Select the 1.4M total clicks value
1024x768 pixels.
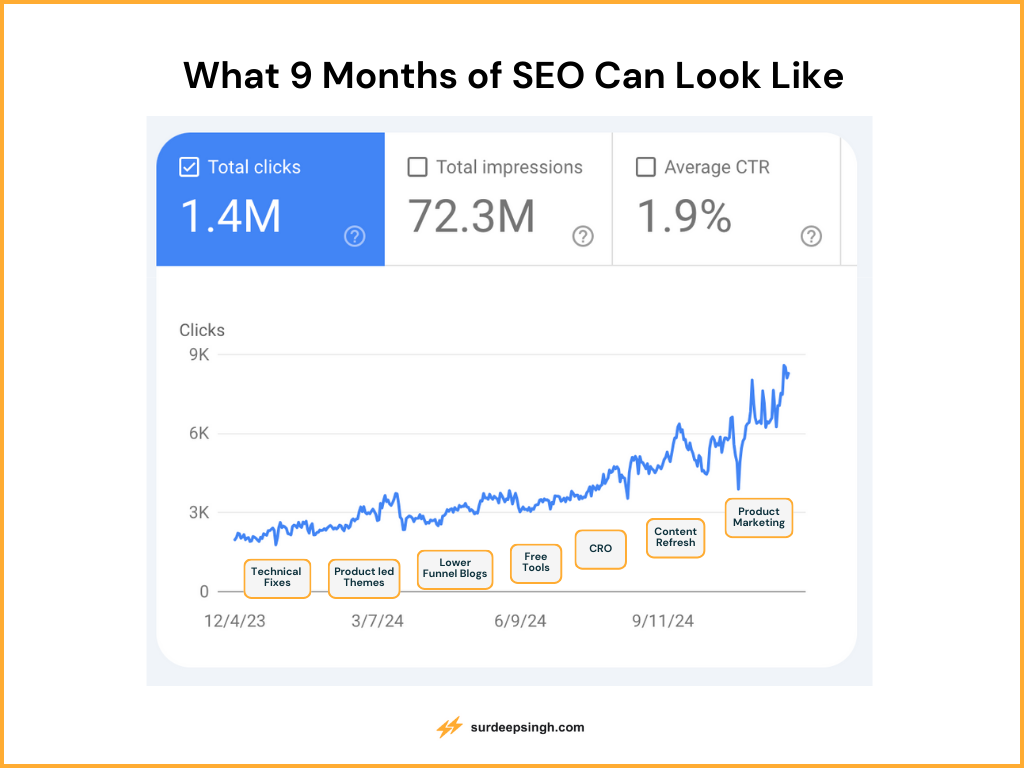coord(230,216)
